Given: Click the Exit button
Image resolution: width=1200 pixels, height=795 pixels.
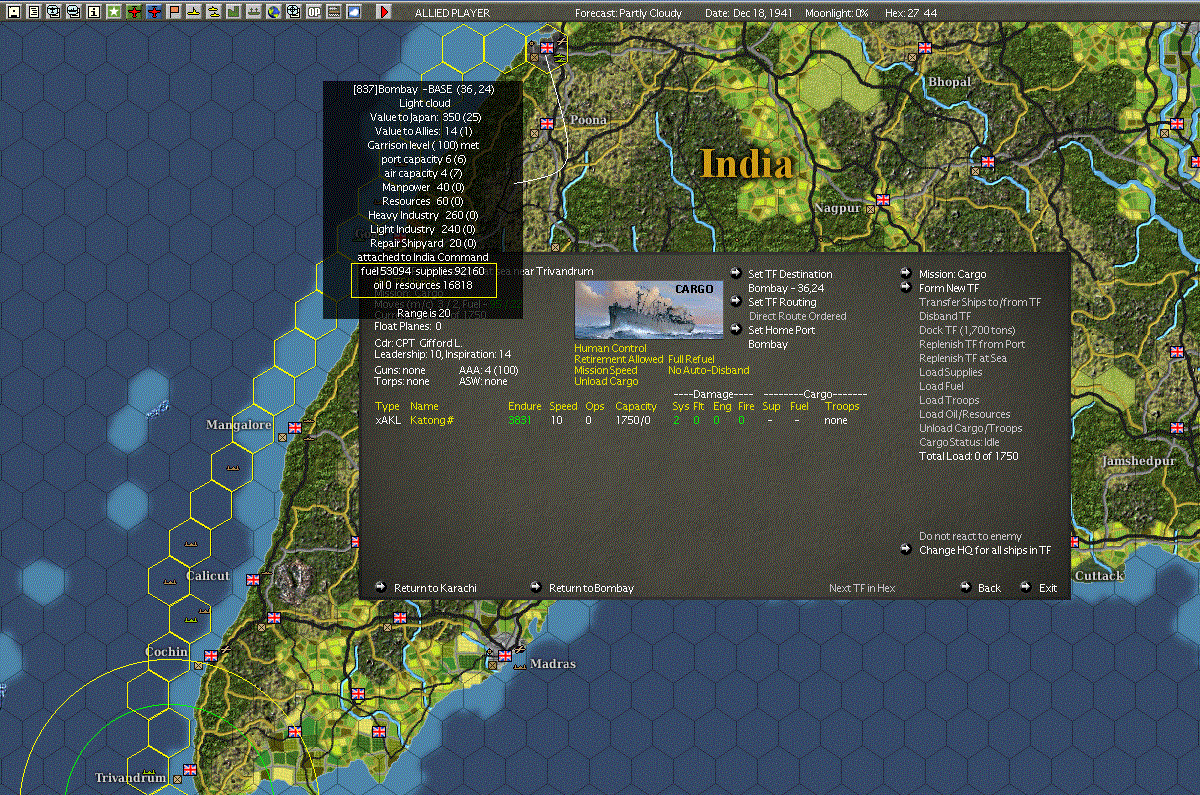Looking at the screenshot, I should pyautogui.click(x=1047, y=588).
